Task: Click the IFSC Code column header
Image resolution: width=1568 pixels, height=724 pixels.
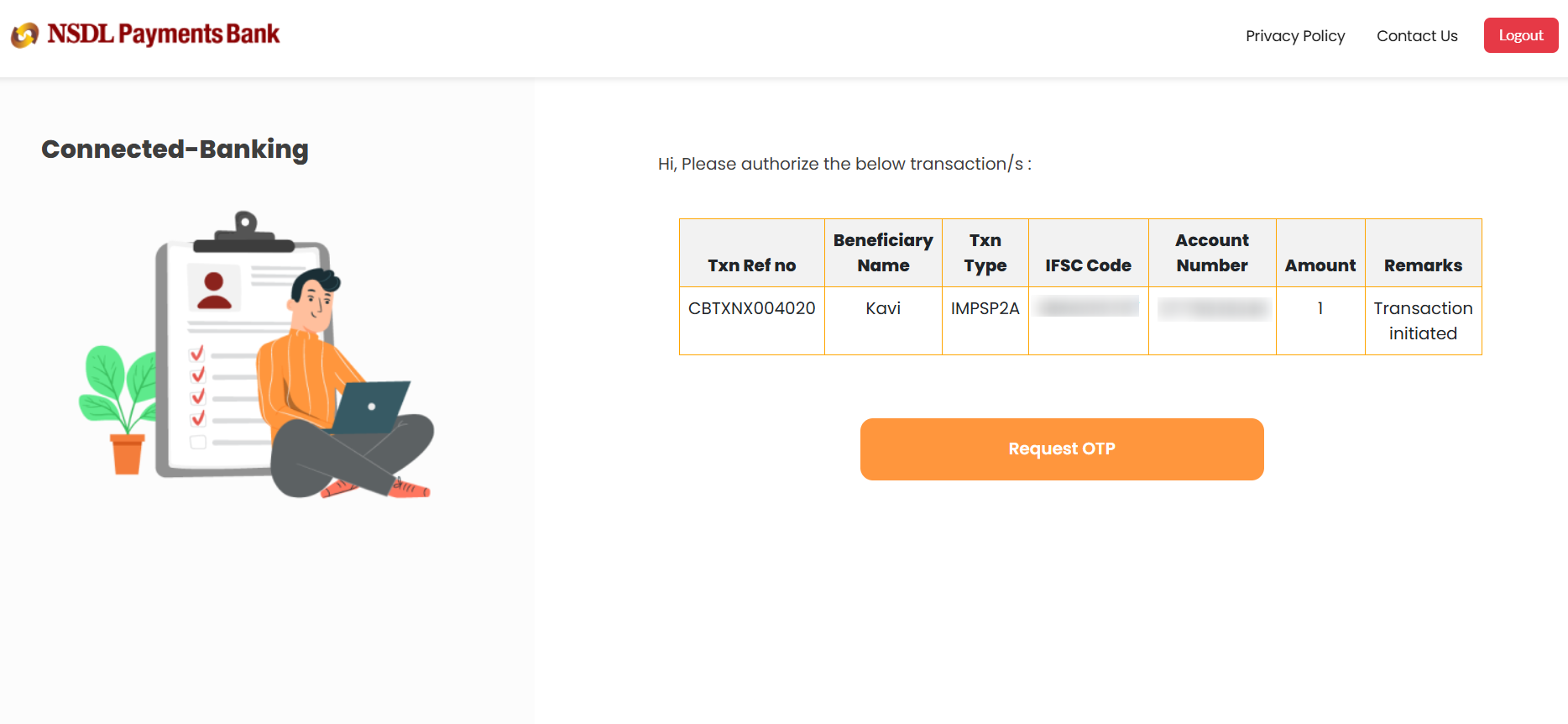Action: point(1088,265)
